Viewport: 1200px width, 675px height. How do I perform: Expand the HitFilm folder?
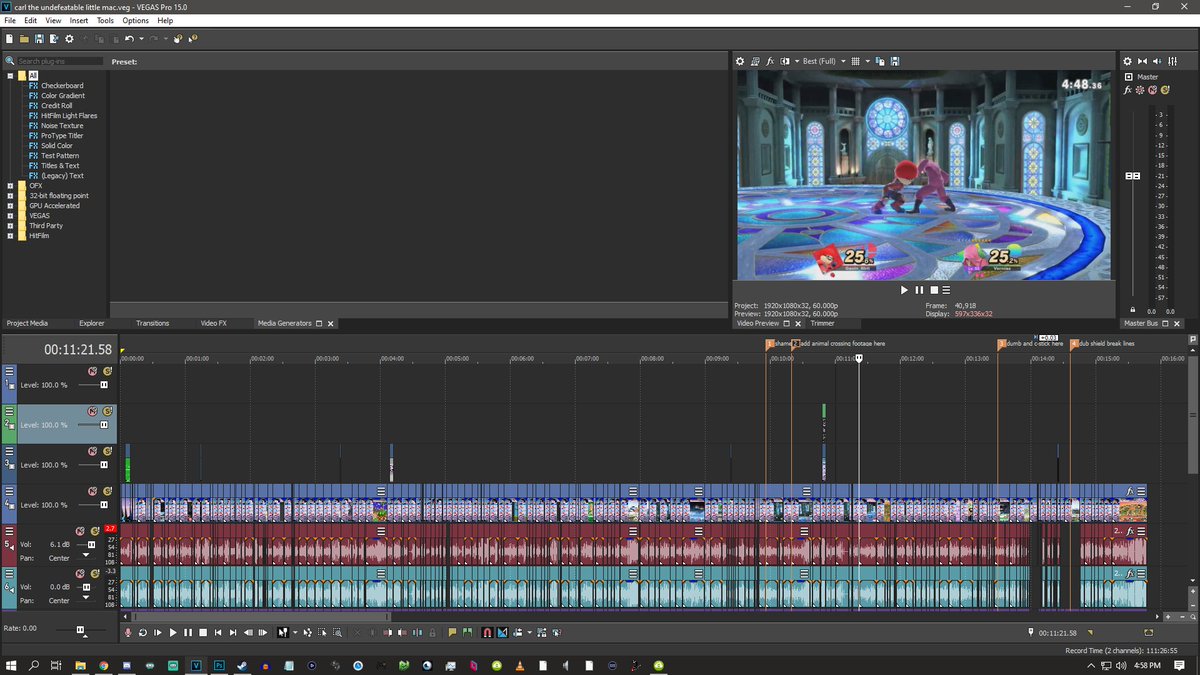coord(10,235)
